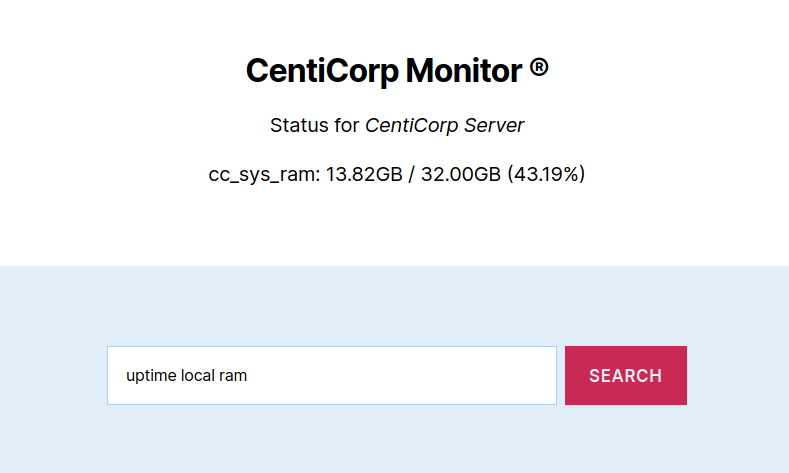Click the red SEARCH button
The width and height of the screenshot is (789, 473).
(625, 375)
